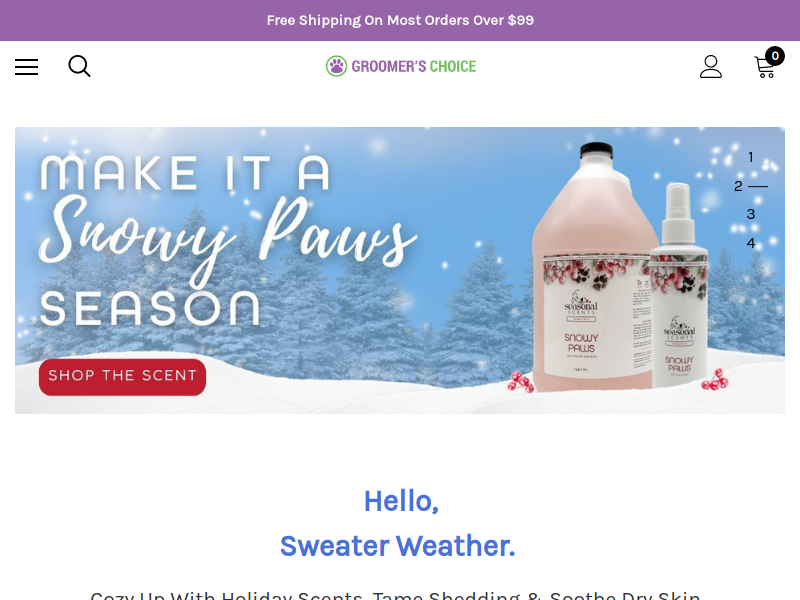Click the Snowy Paws gallon jug image
800x600 pixels.
click(x=594, y=267)
